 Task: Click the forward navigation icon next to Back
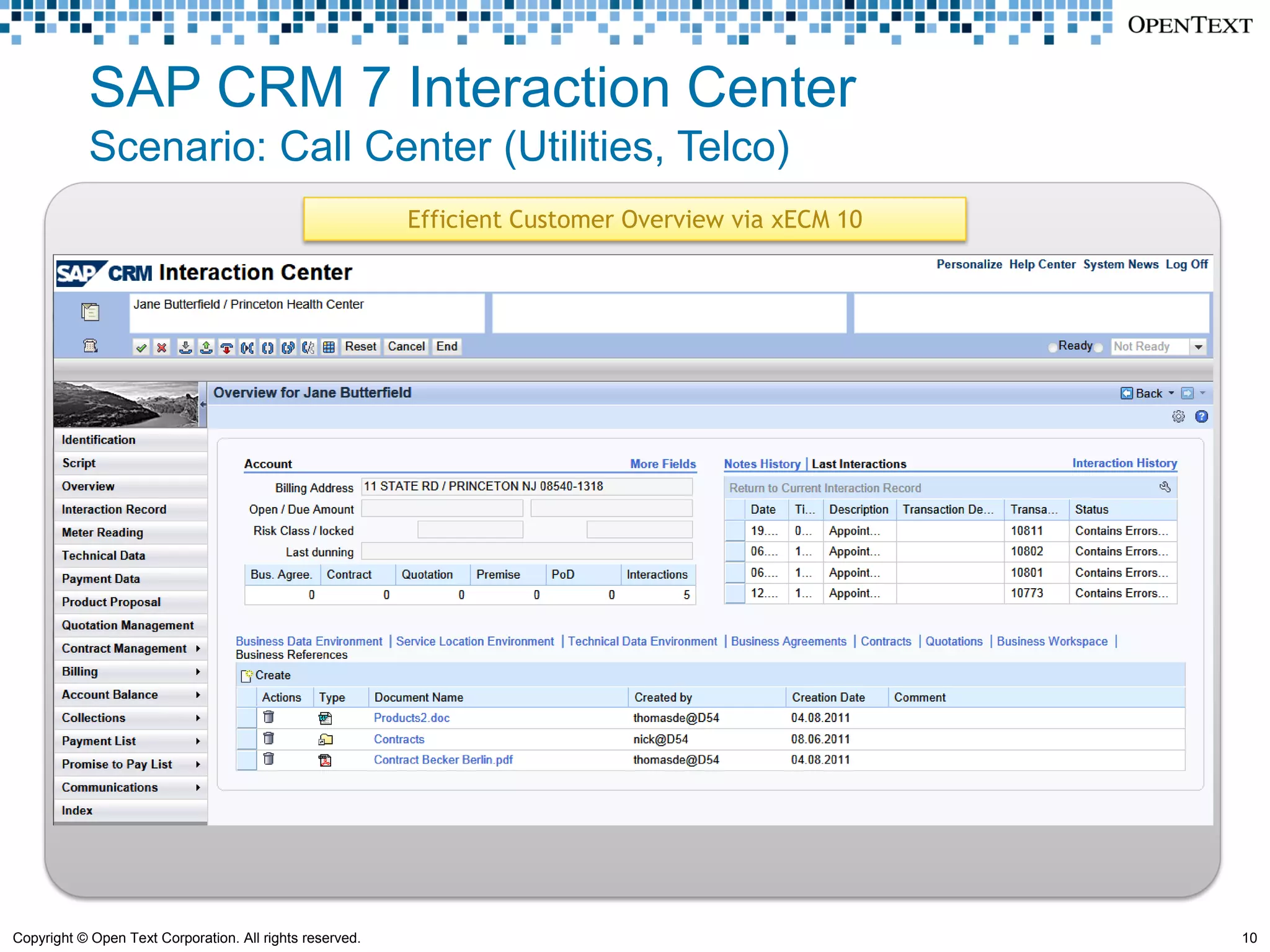[1187, 393]
